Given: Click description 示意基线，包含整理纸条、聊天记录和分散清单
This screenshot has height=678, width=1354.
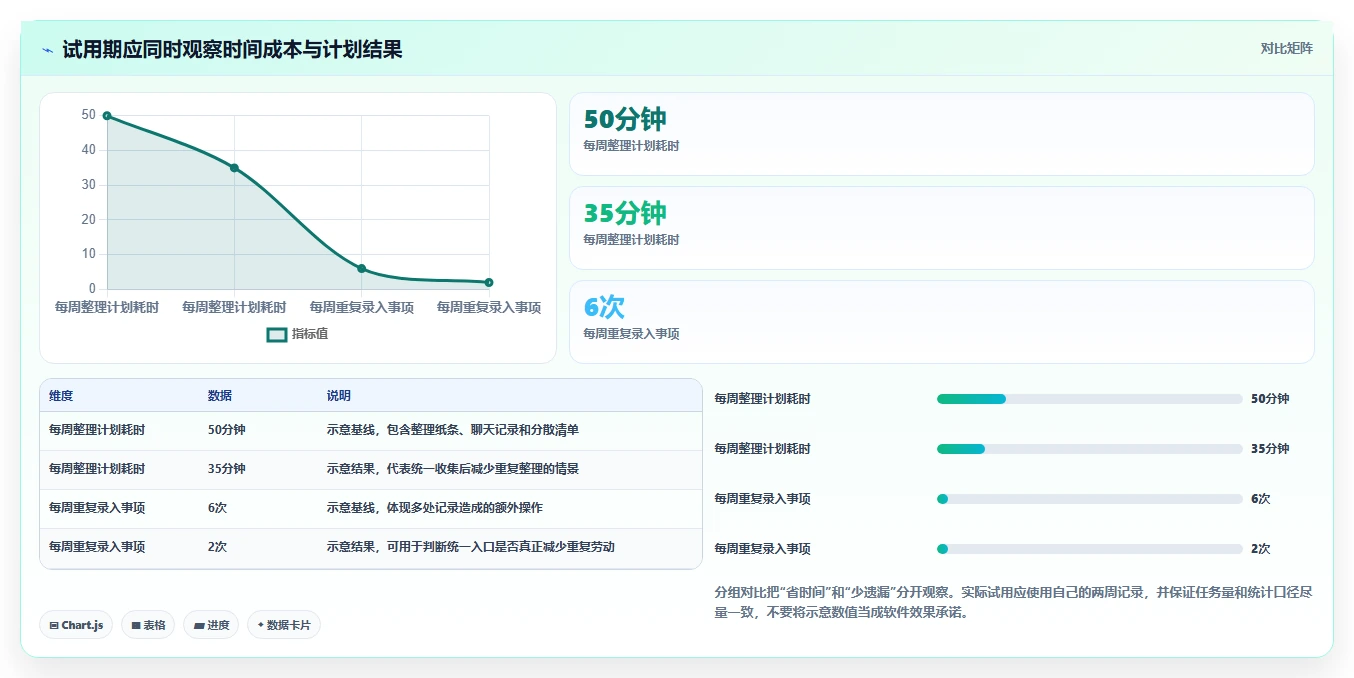Looking at the screenshot, I should [x=453, y=430].
